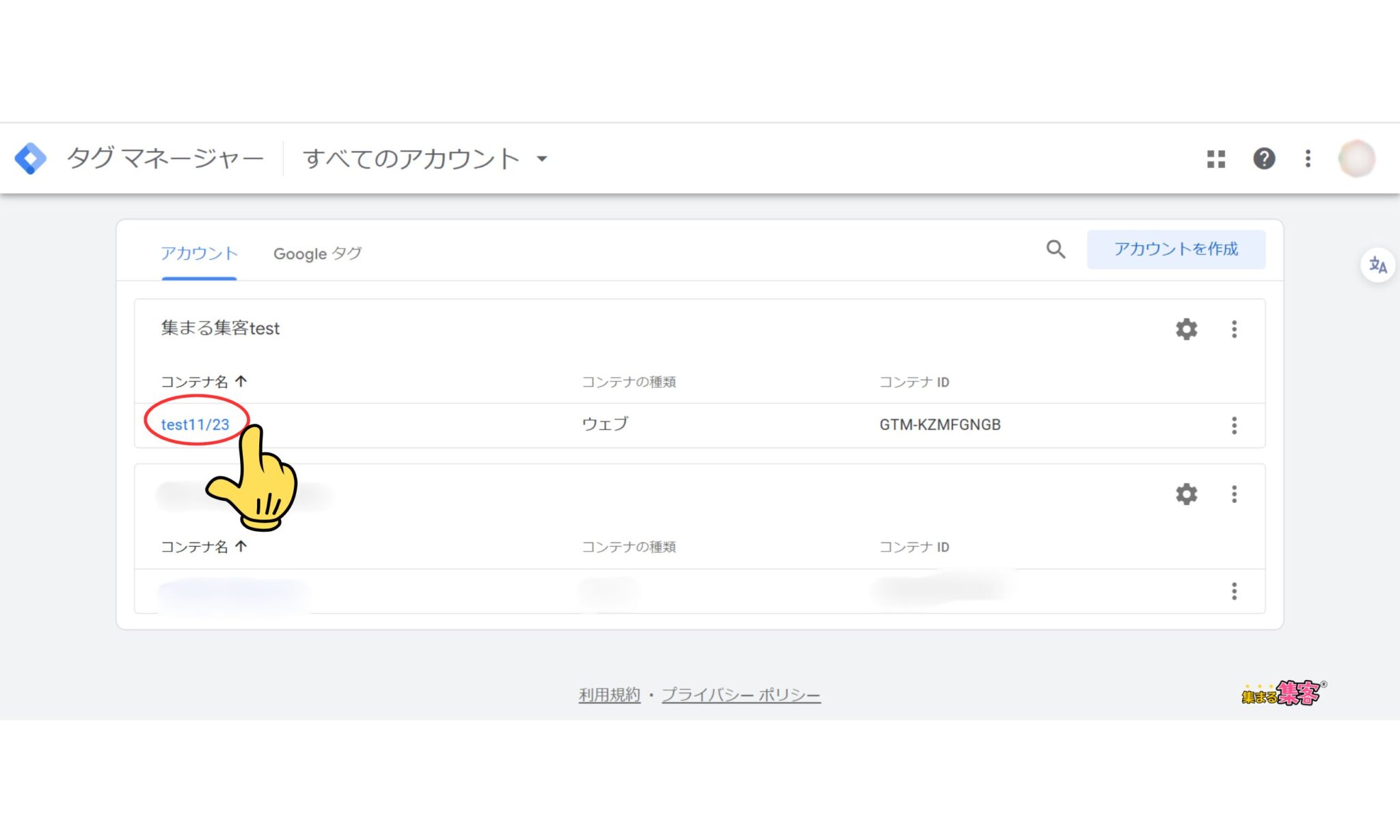Click the ウェブ container type cell

coord(604,424)
